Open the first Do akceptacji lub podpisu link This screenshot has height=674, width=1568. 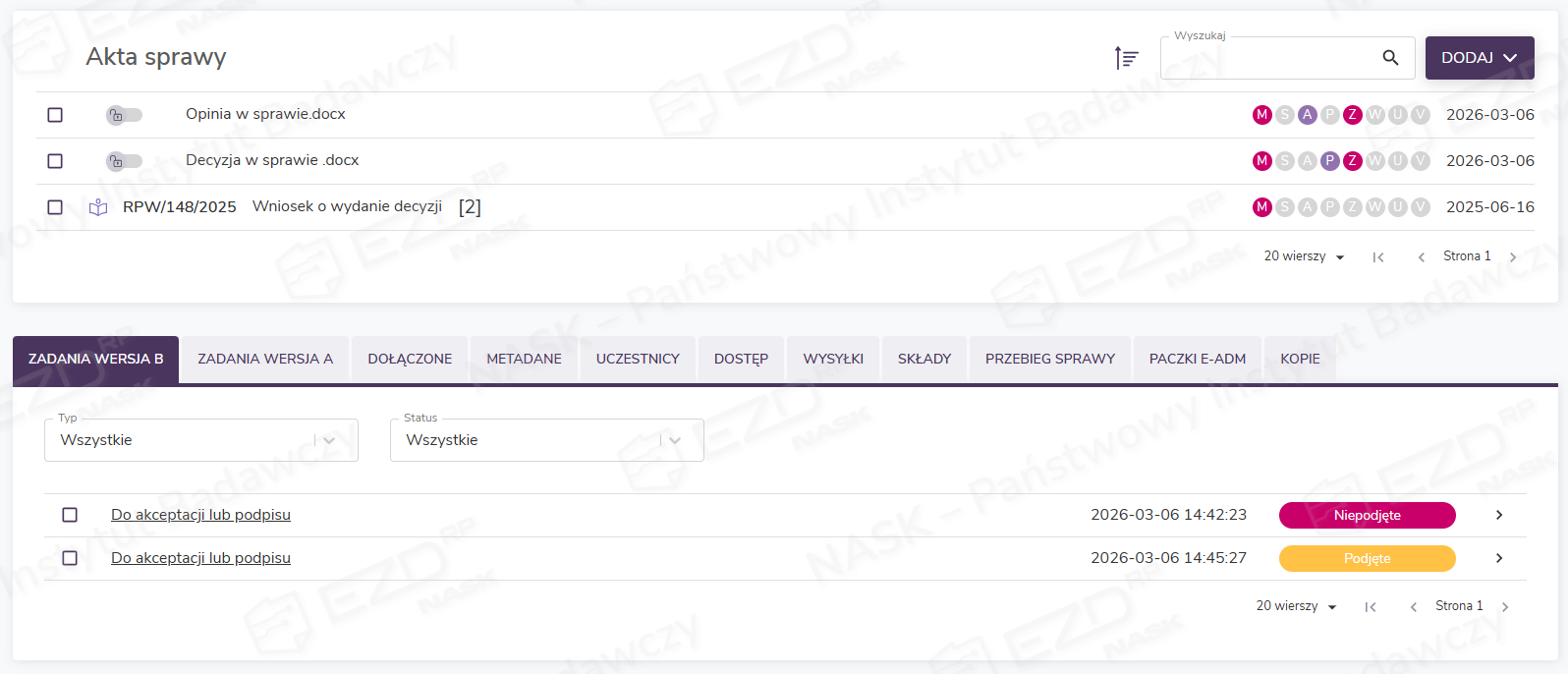200,515
